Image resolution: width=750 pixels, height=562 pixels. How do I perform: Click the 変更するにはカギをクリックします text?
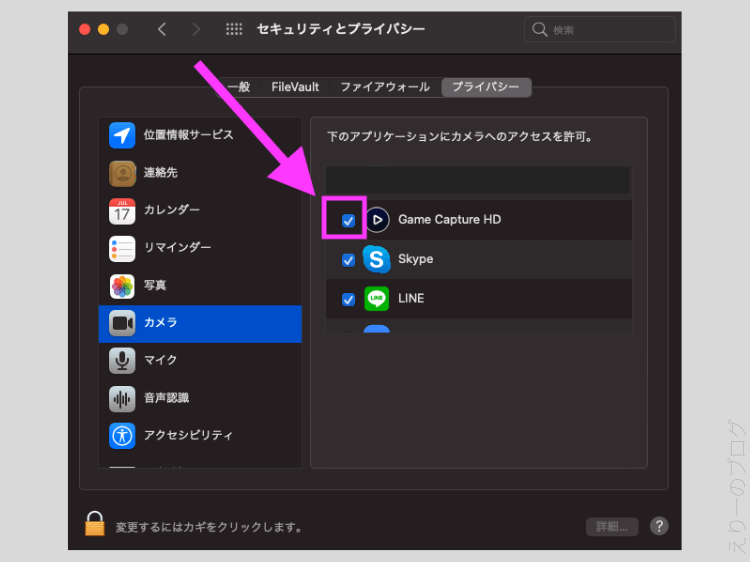(x=209, y=527)
